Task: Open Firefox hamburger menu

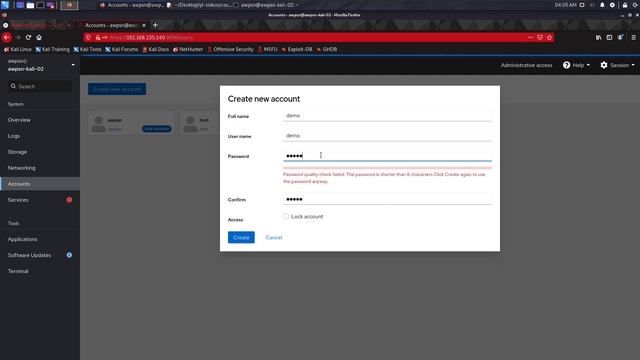Action: point(633,38)
